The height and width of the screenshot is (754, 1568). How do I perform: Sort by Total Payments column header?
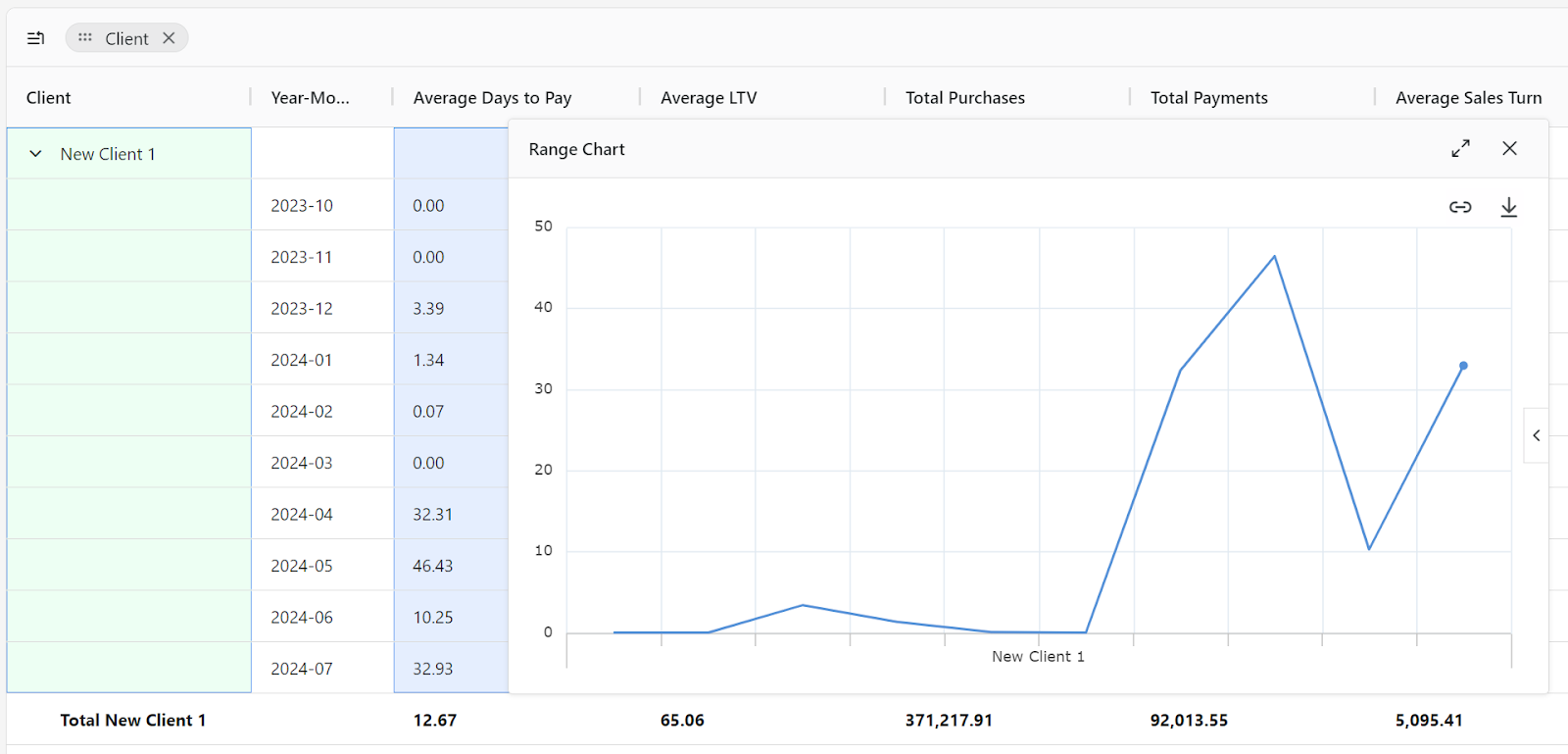click(x=1208, y=97)
